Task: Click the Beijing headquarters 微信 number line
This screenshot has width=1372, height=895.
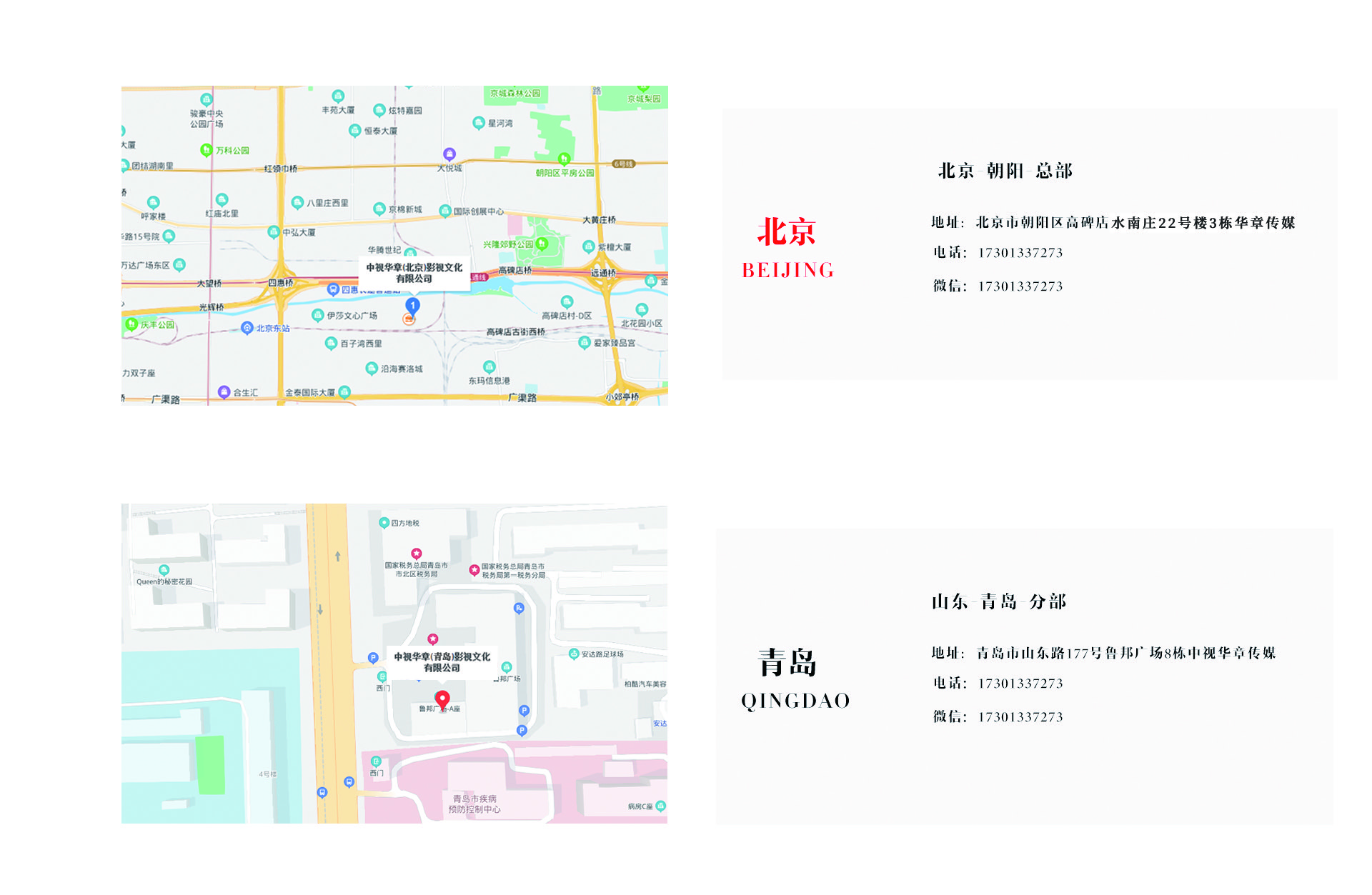Action: click(x=998, y=286)
